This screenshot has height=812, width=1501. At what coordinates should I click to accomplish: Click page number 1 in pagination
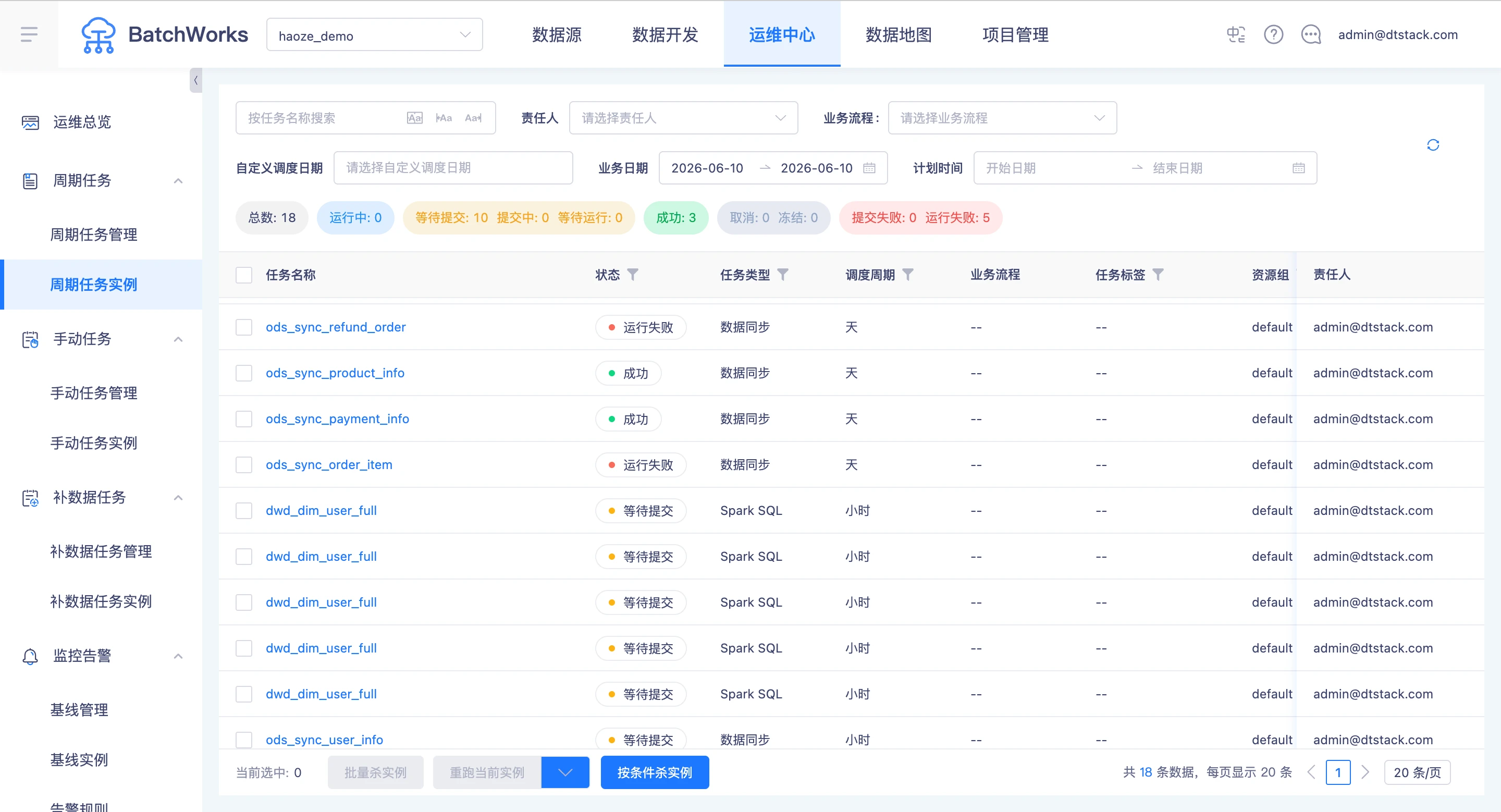coord(1337,772)
